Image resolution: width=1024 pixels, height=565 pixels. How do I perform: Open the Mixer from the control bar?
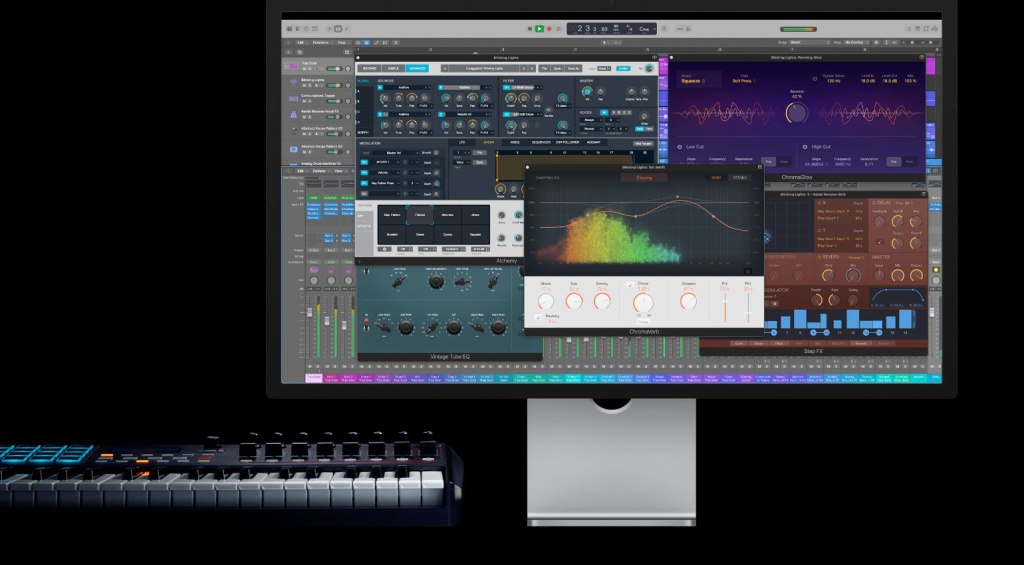pos(338,29)
